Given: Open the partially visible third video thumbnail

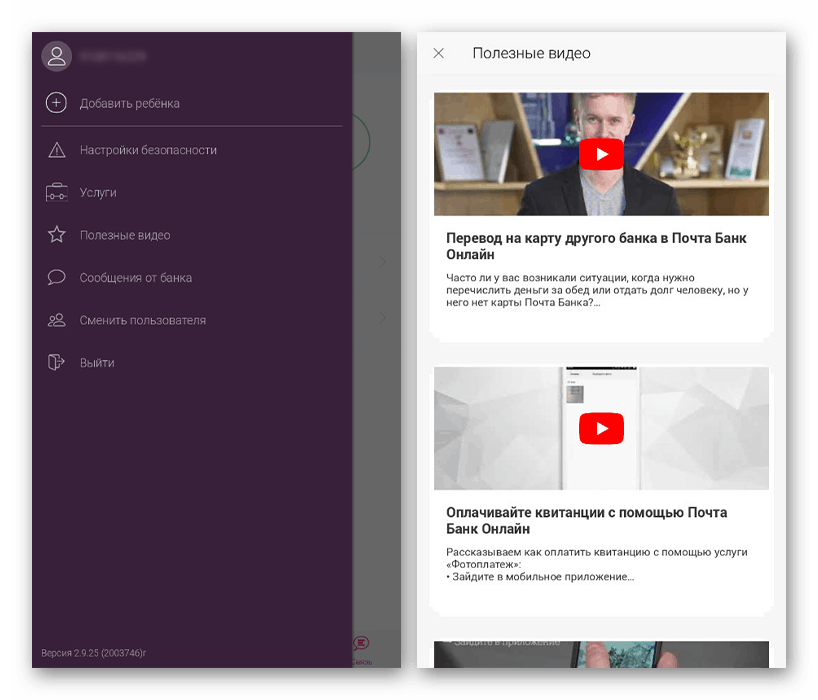Looking at the screenshot, I should click(x=602, y=654).
